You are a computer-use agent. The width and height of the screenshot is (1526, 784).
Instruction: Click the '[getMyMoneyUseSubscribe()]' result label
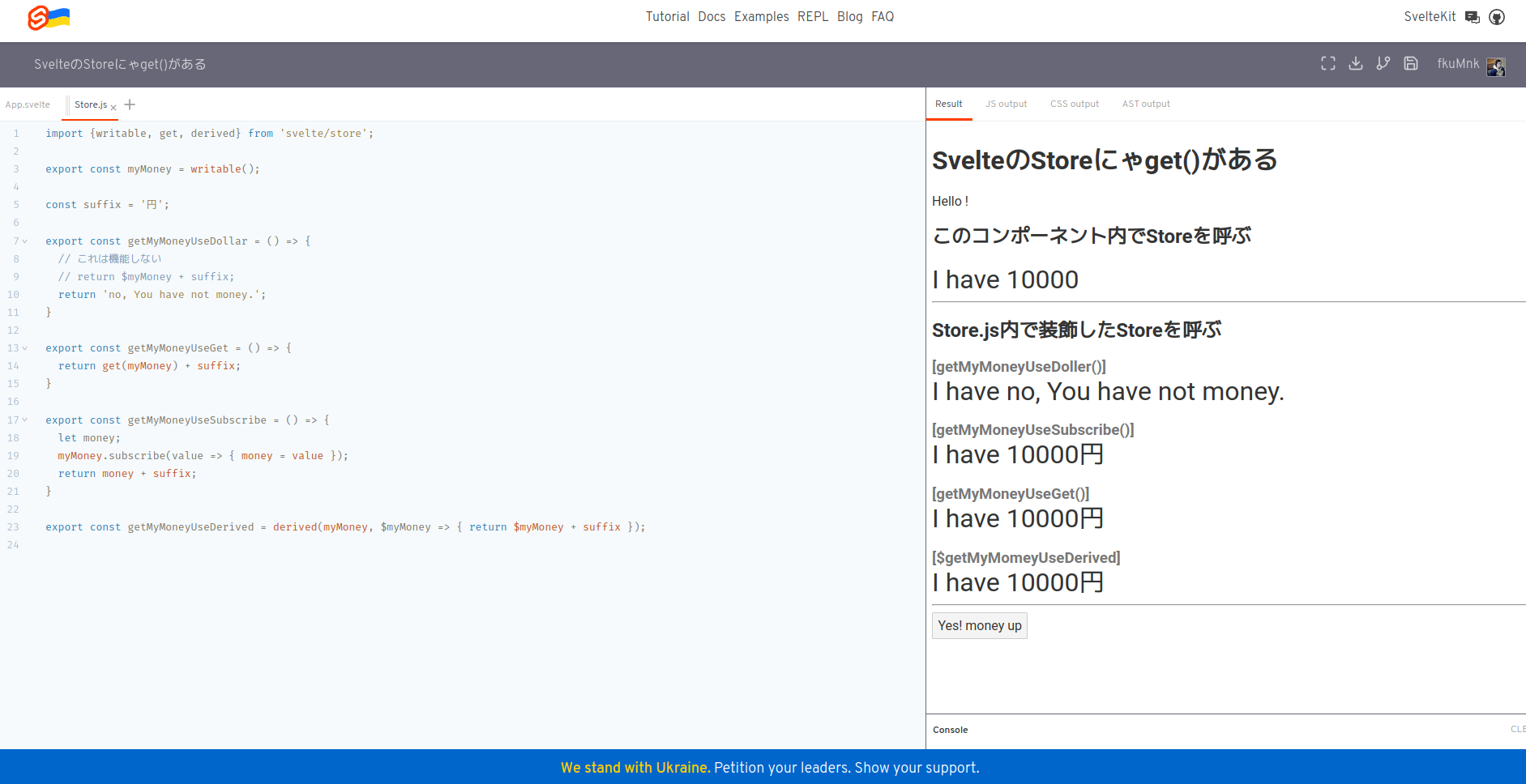tap(1032, 430)
